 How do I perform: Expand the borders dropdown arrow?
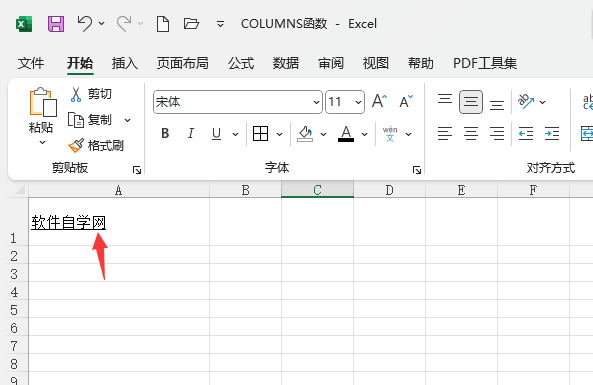(x=279, y=134)
